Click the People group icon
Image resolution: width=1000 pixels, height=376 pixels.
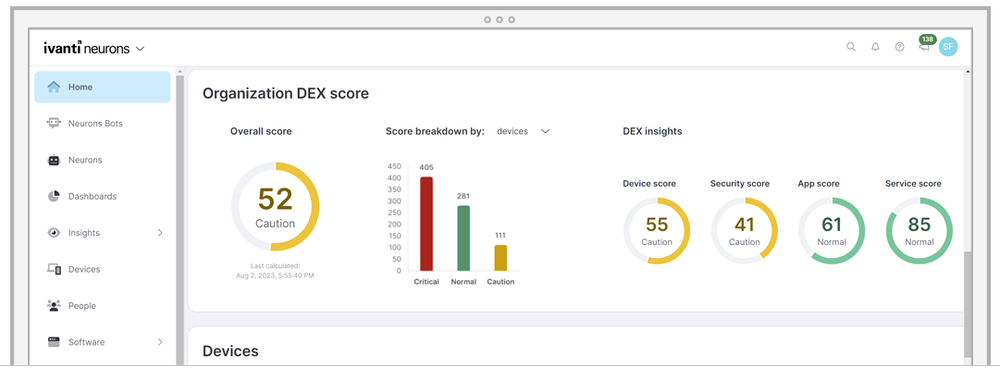(x=54, y=305)
